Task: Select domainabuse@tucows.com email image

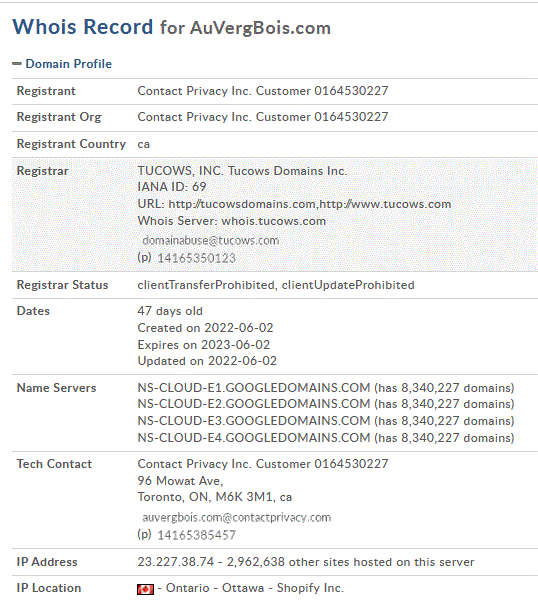Action: coord(210,241)
